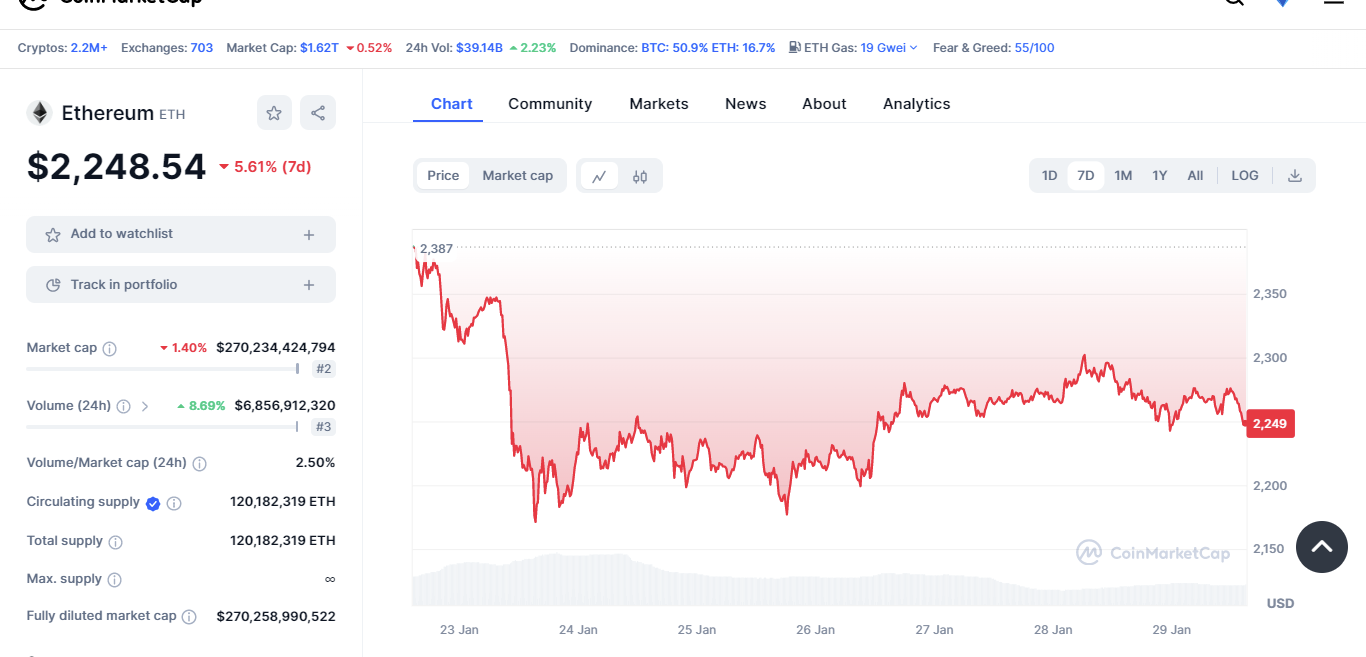
Task: Click the CoinMarketCap logo in the header
Action: point(110,4)
